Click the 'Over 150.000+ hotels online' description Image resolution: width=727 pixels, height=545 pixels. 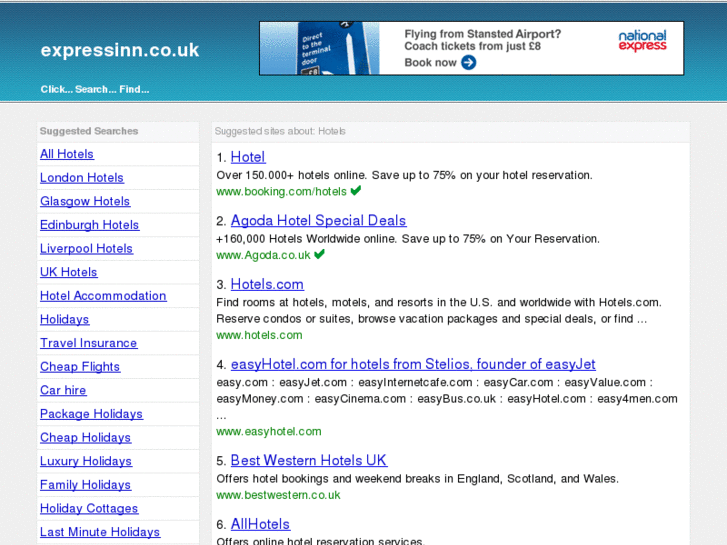pos(404,175)
